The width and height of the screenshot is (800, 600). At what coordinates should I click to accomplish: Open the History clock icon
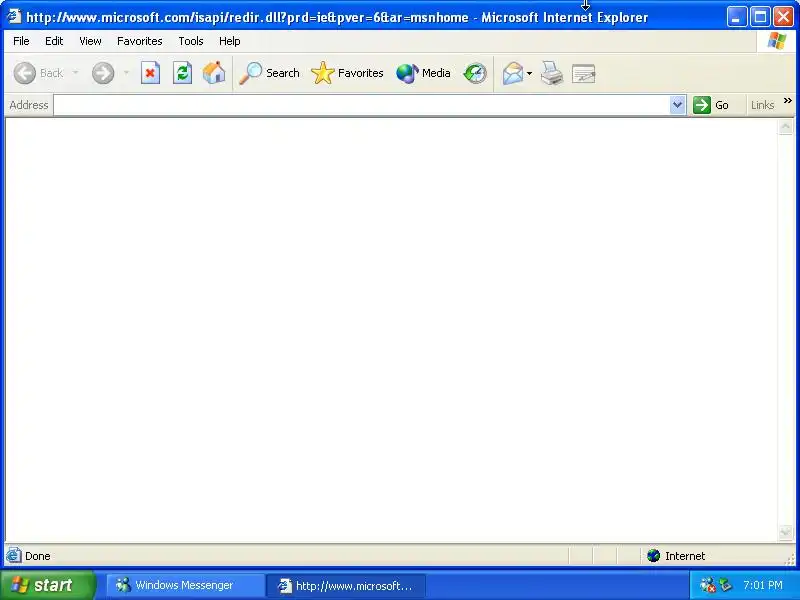475,73
